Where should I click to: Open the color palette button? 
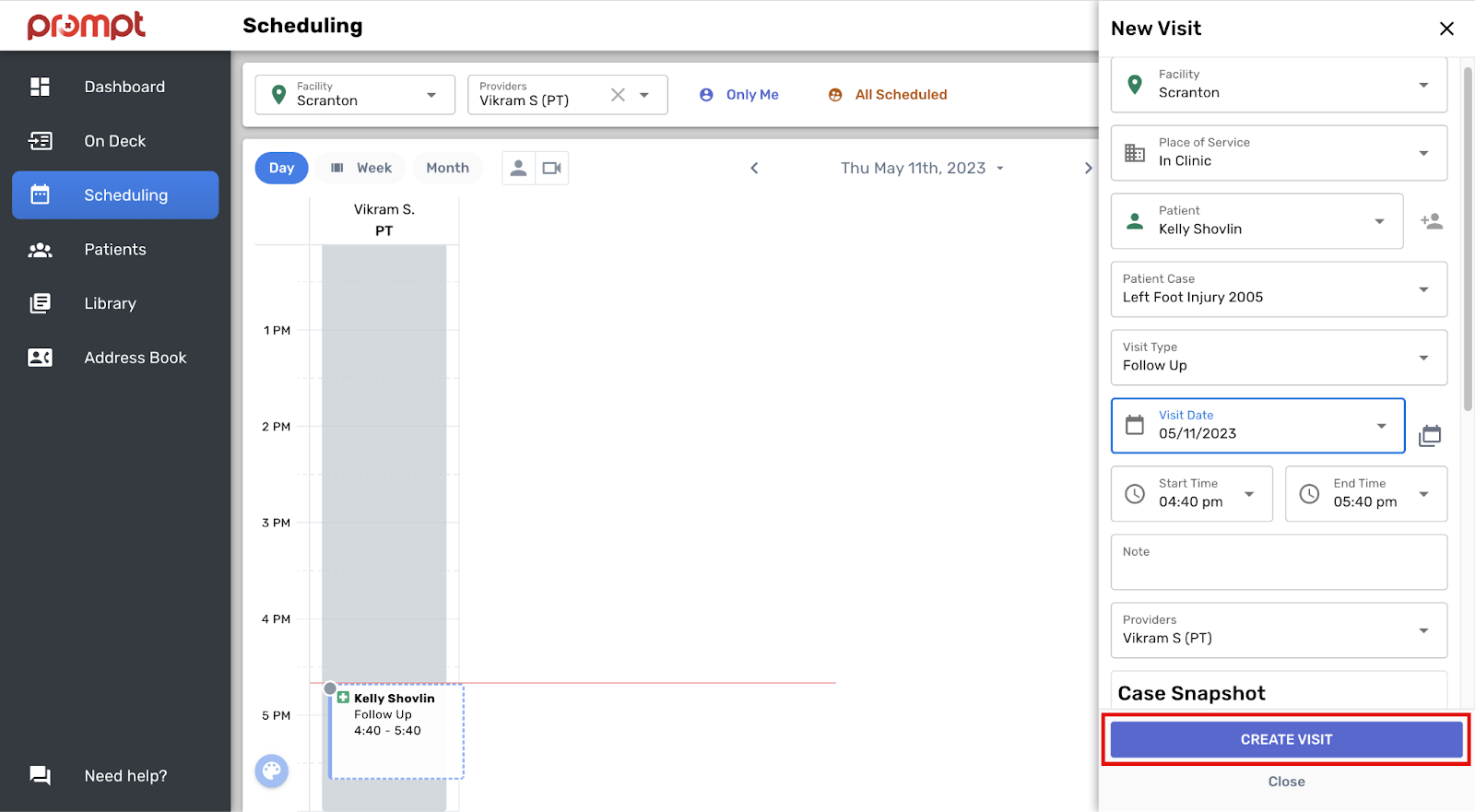pyautogui.click(x=271, y=771)
